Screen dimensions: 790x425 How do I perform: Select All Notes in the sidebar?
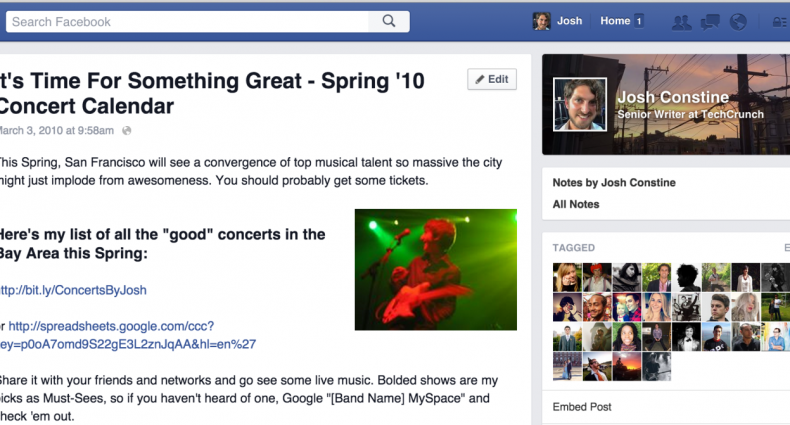[576, 204]
